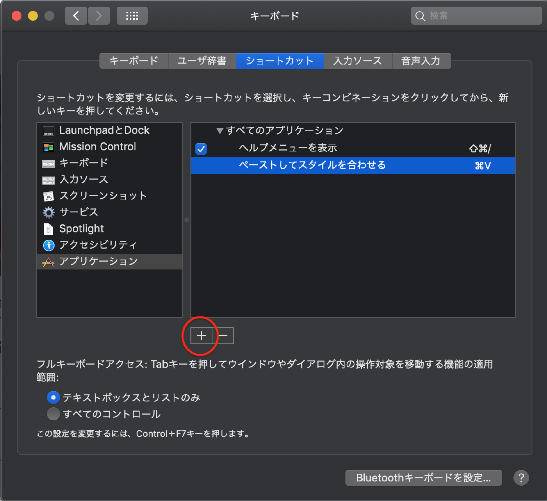Click the Spotlight document icon
547x501 pixels.
coord(48,229)
